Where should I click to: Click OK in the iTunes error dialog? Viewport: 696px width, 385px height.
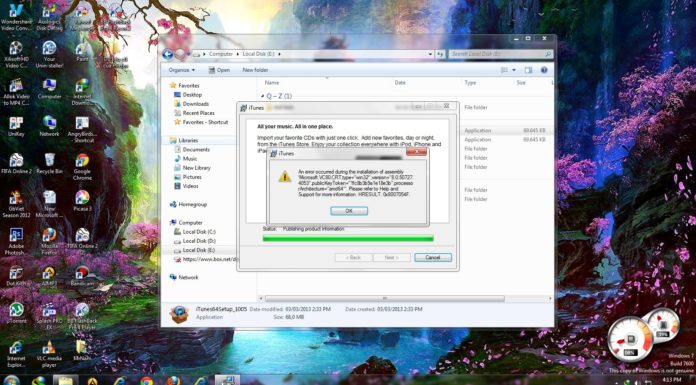point(349,211)
